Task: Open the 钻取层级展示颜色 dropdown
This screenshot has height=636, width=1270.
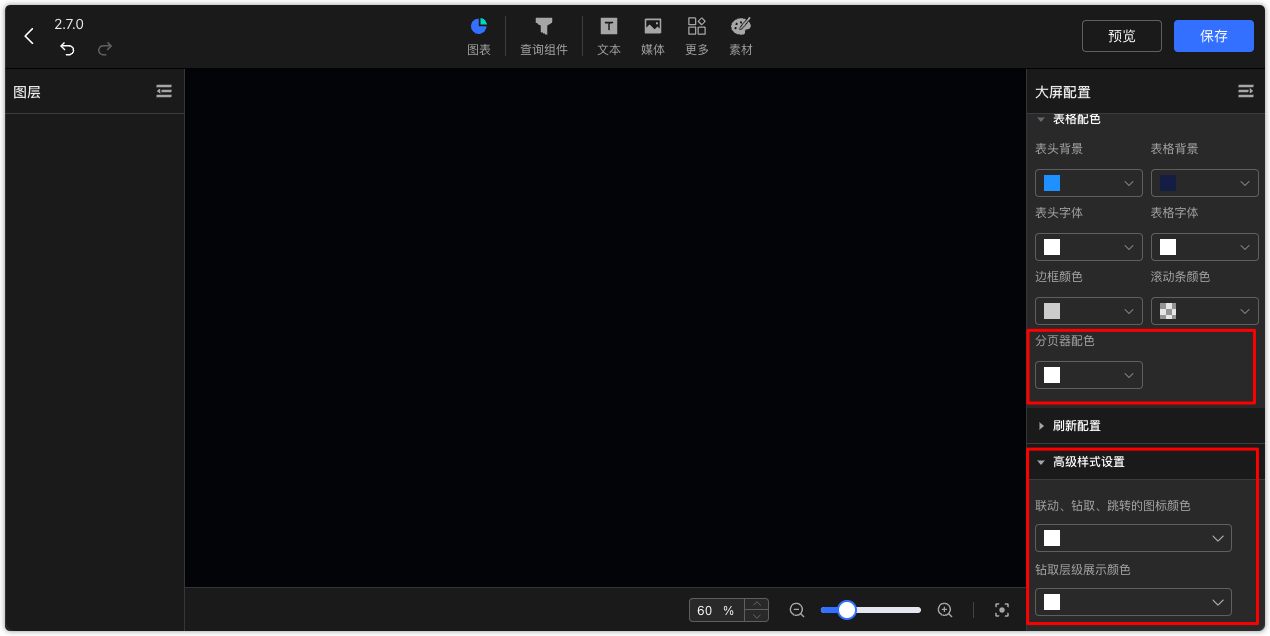Action: 1133,602
